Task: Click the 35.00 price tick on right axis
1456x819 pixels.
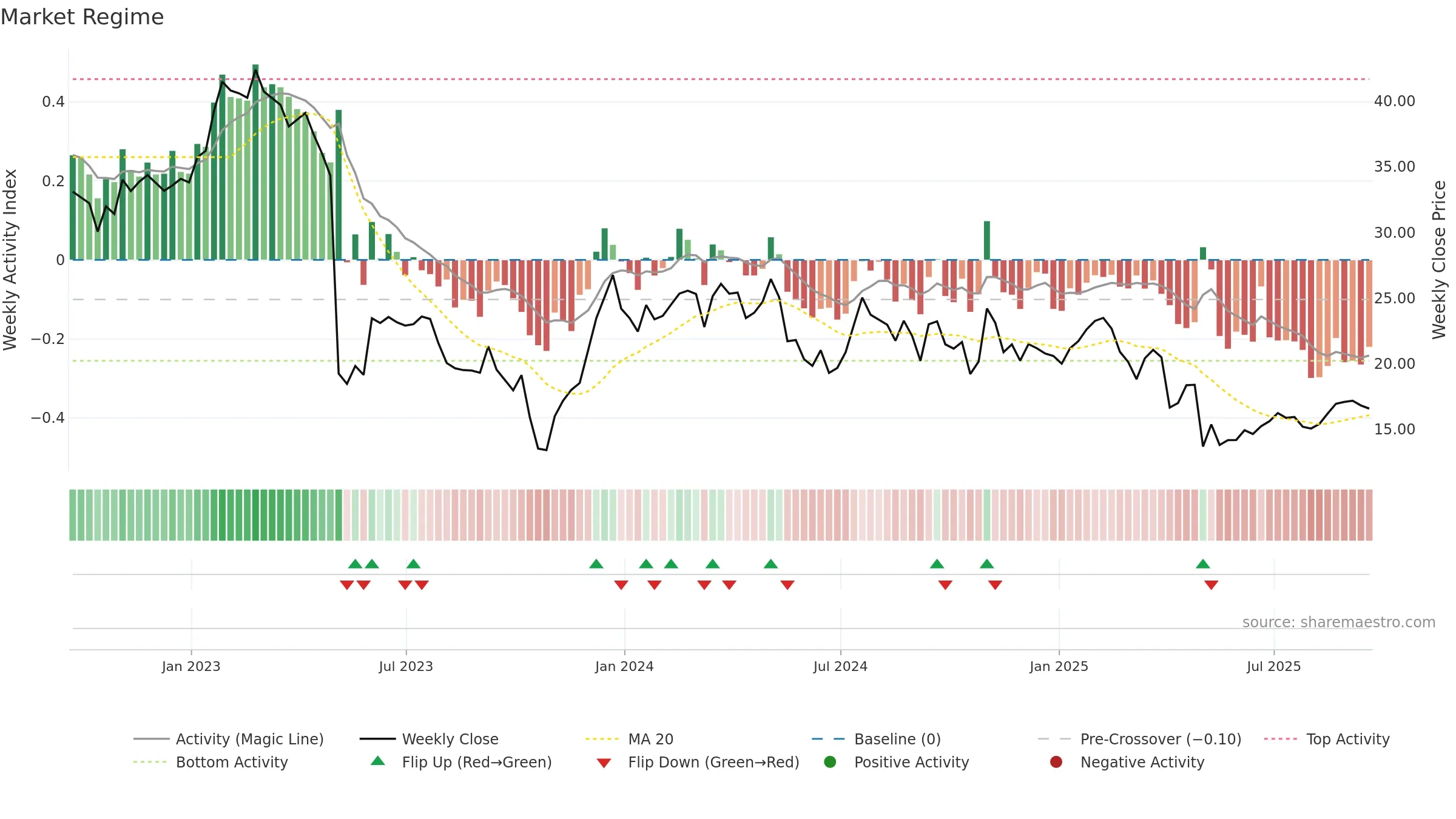Action: (1395, 166)
